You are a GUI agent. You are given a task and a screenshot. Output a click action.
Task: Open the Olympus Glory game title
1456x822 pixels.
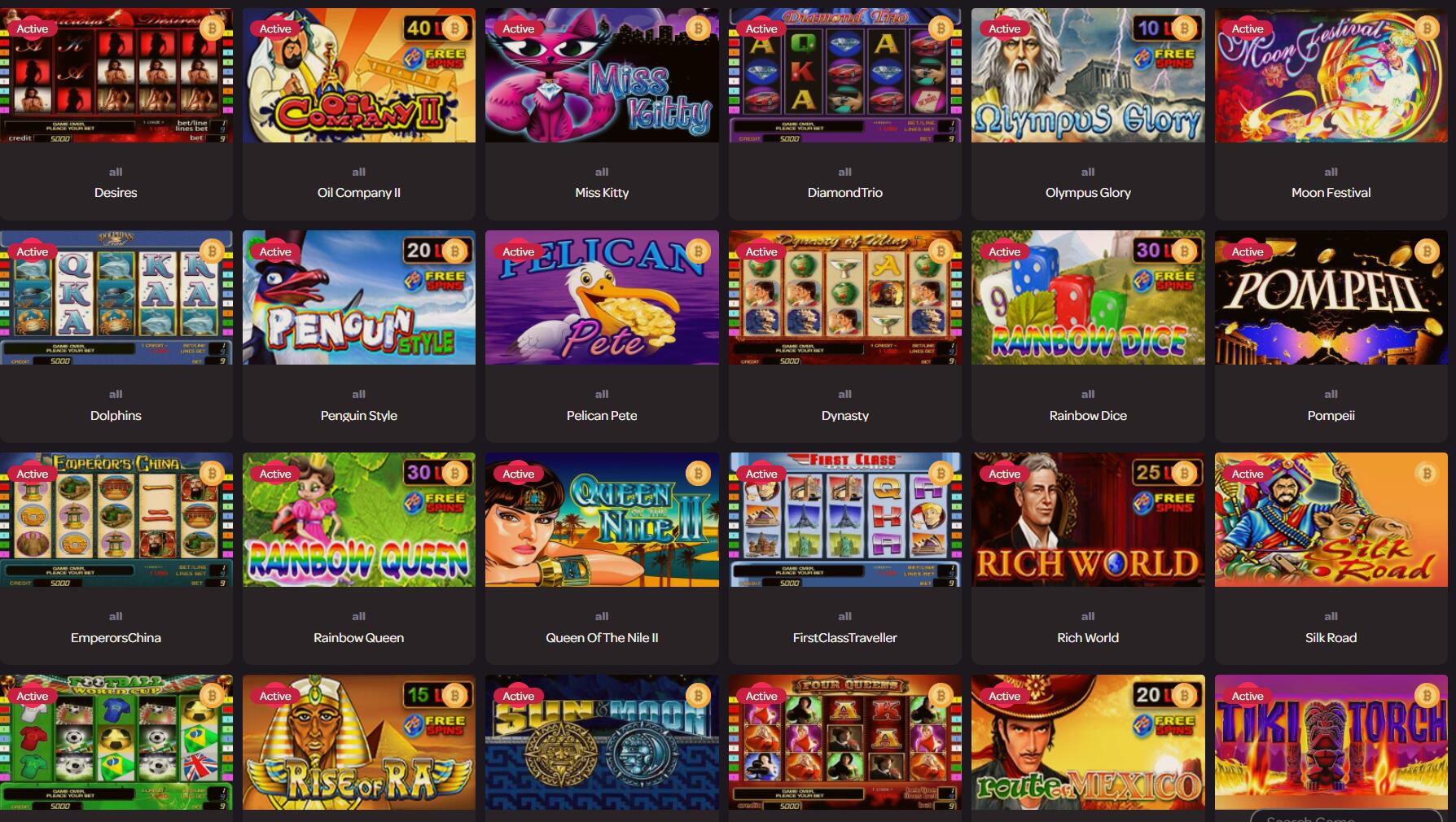pyautogui.click(x=1088, y=193)
